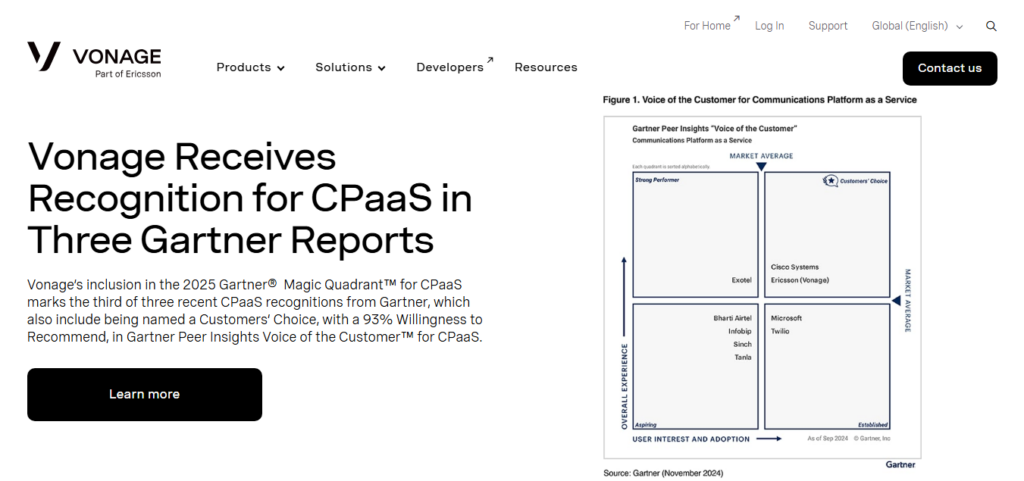Click Source: Gartner (November 2024) caption
The height and width of the screenshot is (481, 1024).
(x=663, y=473)
